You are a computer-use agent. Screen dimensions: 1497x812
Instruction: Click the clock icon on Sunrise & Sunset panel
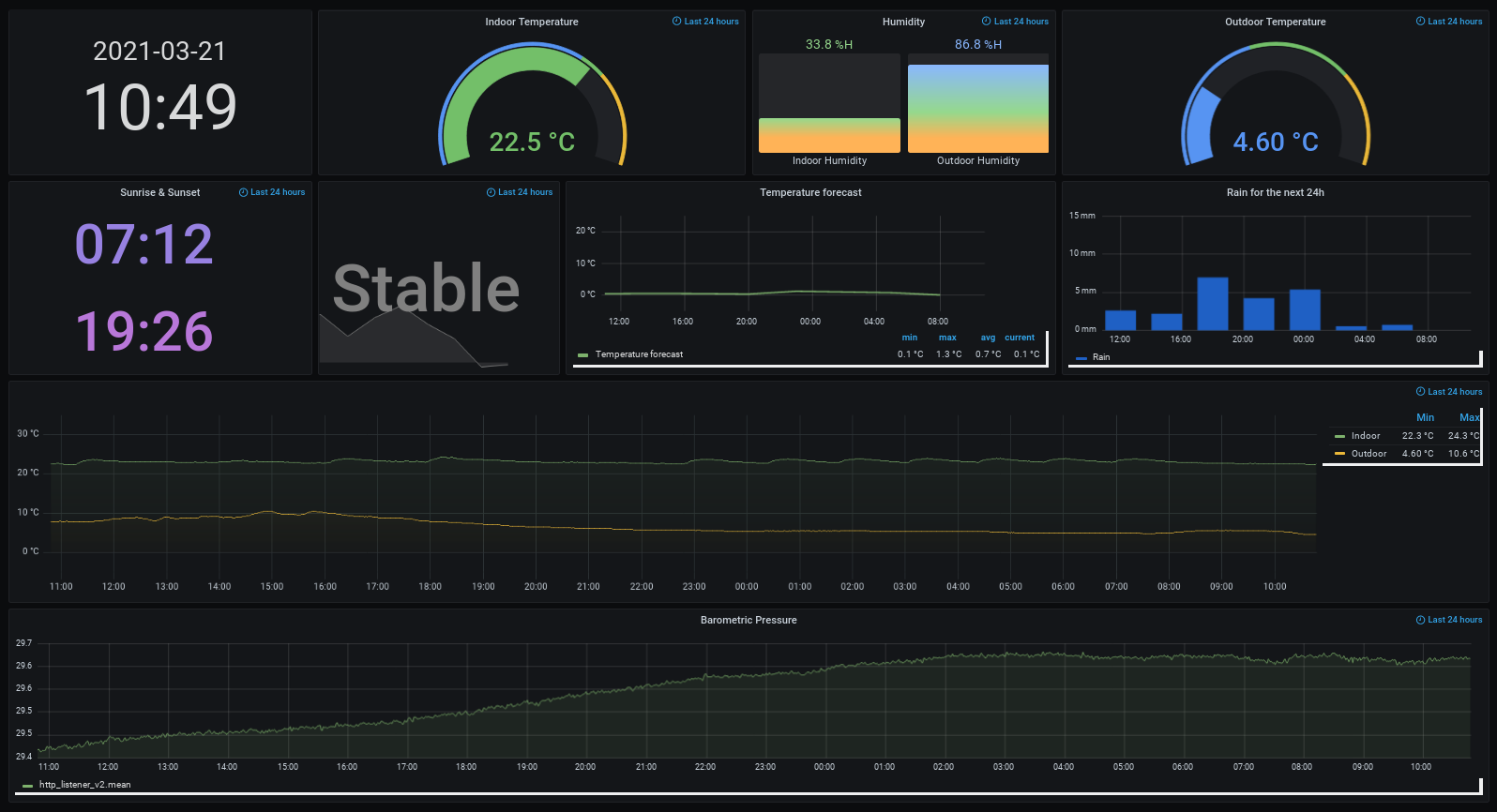pyautogui.click(x=244, y=192)
